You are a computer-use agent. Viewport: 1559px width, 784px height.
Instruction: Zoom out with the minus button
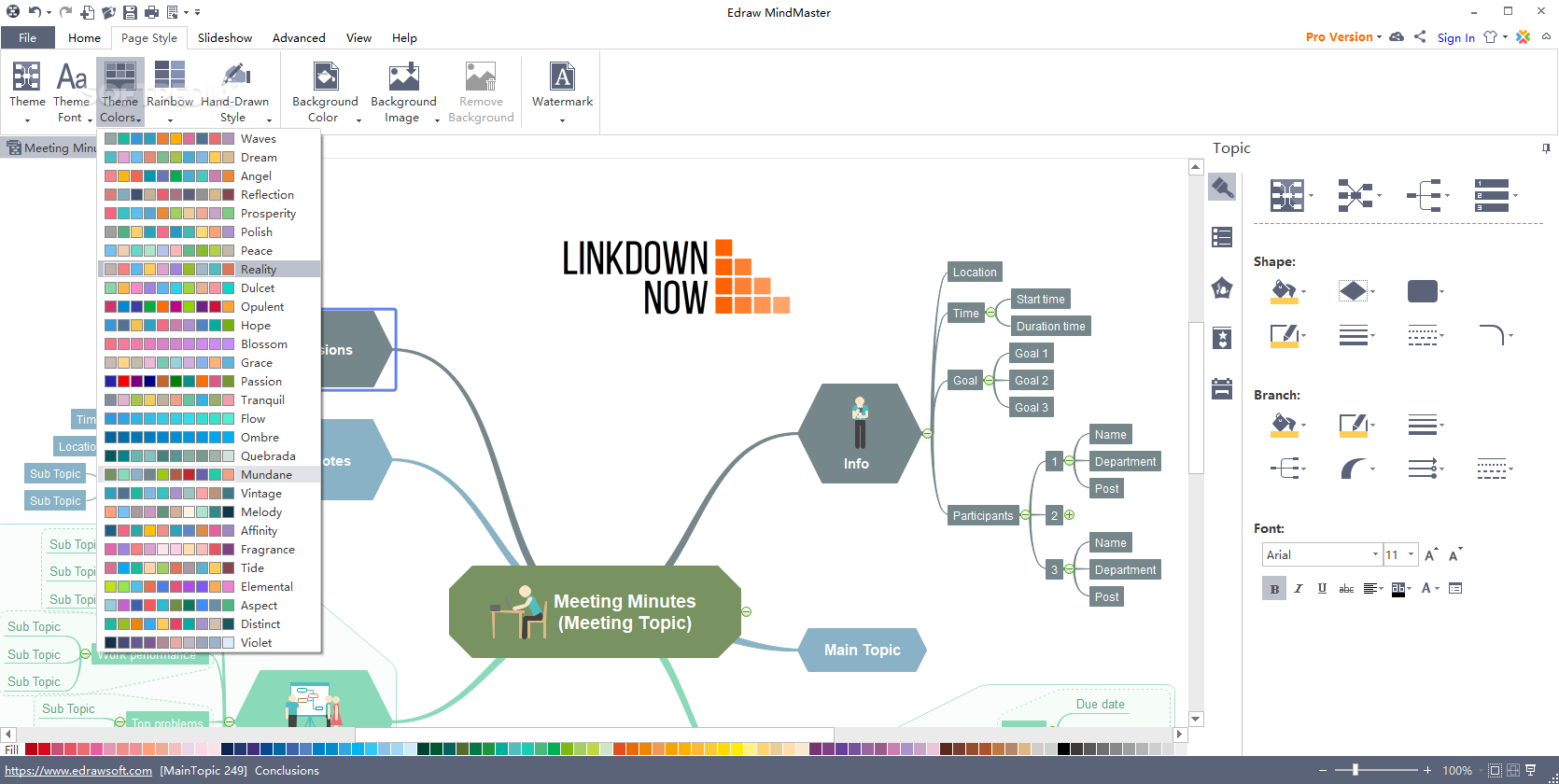[1323, 771]
